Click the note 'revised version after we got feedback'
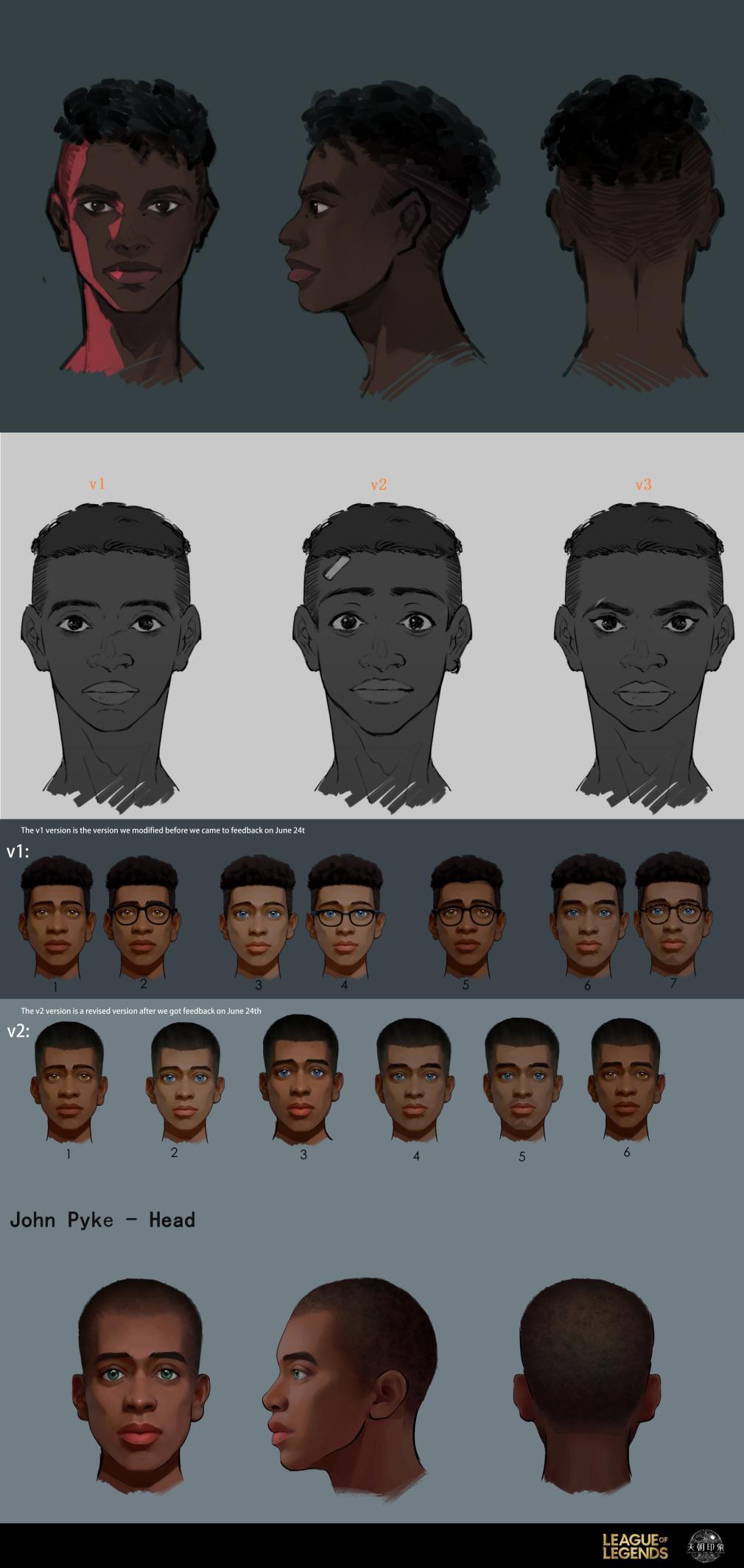The width and height of the screenshot is (744, 1568). tap(141, 1011)
